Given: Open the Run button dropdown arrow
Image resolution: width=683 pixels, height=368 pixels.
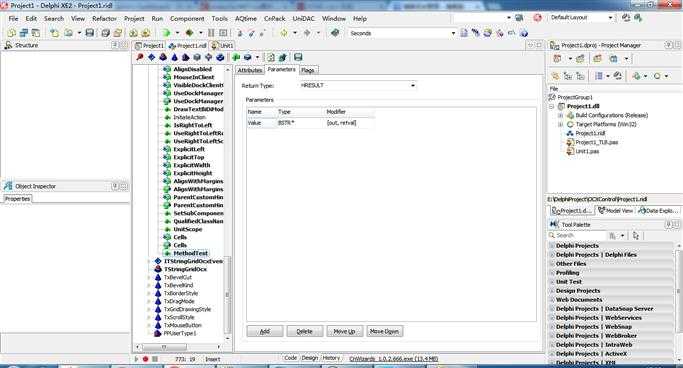Looking at the screenshot, I should 177,33.
